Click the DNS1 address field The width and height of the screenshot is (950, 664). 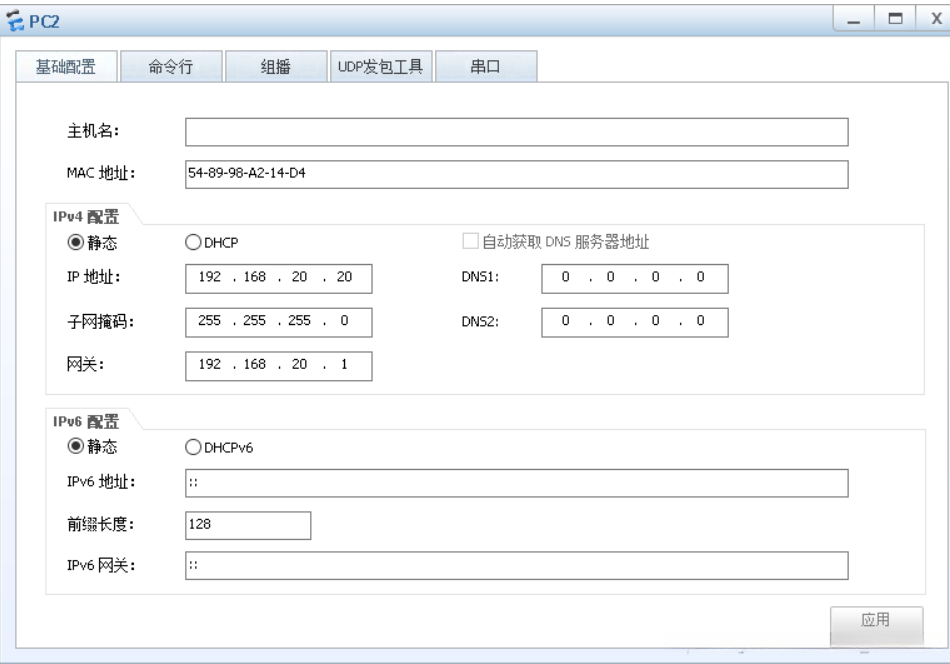[x=634, y=279]
